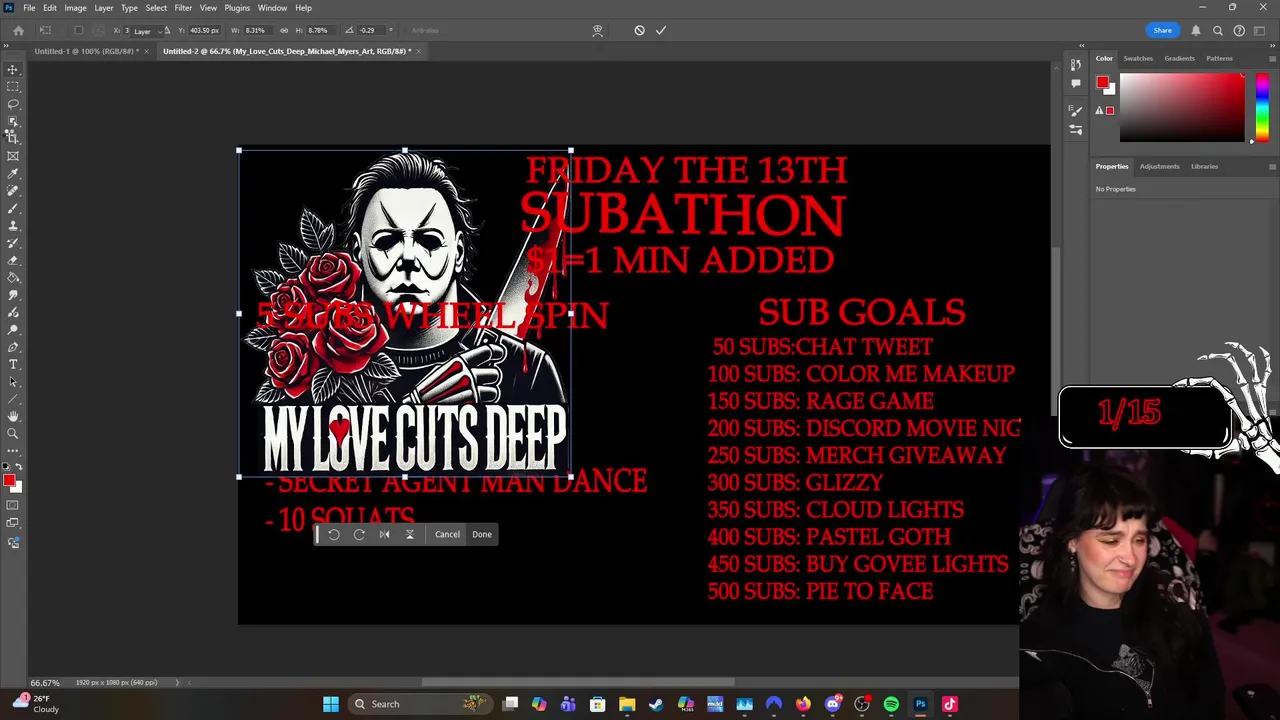
Task: Switch to the Libraries tab
Action: [1204, 166]
